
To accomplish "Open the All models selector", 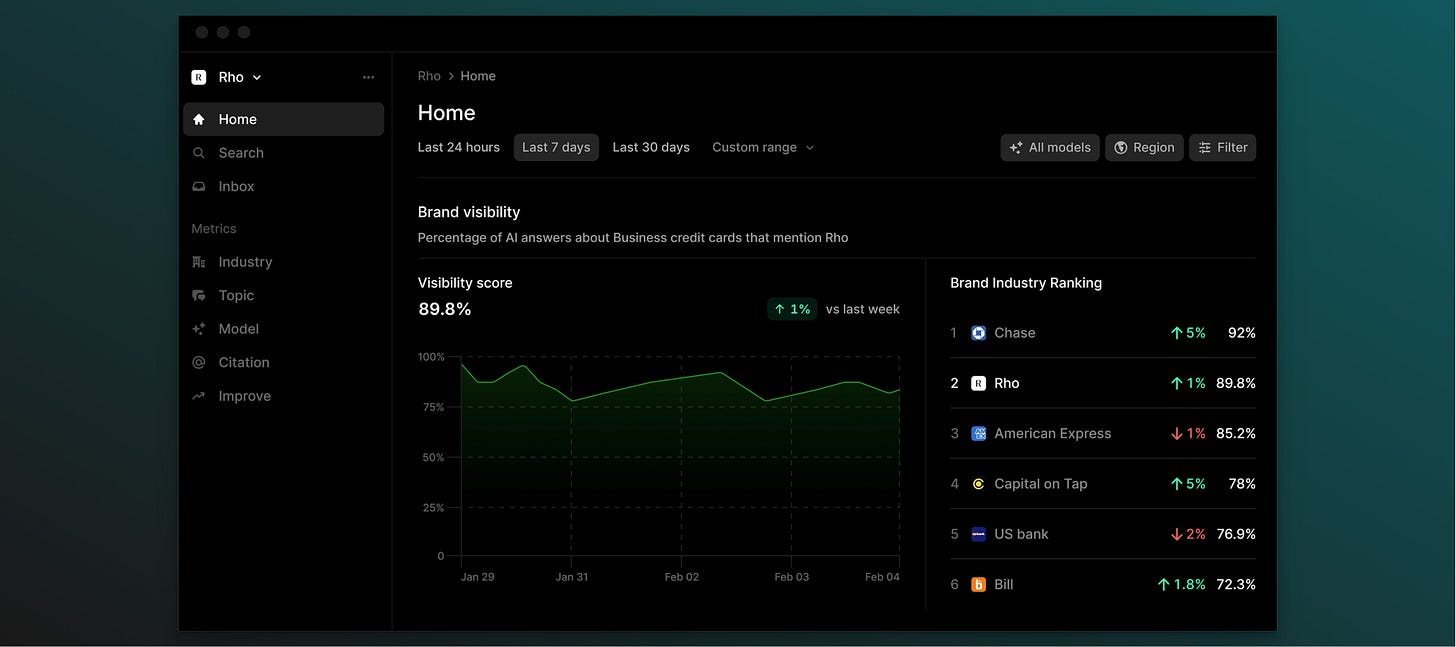I will (1050, 147).
